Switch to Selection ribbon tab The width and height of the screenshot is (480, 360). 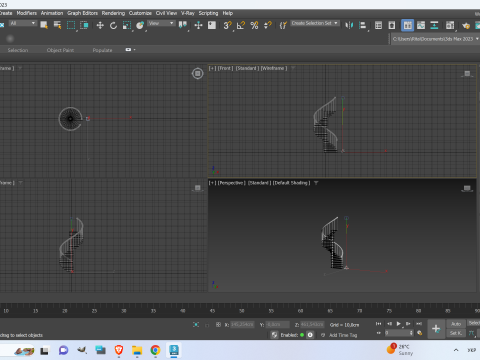click(18, 50)
